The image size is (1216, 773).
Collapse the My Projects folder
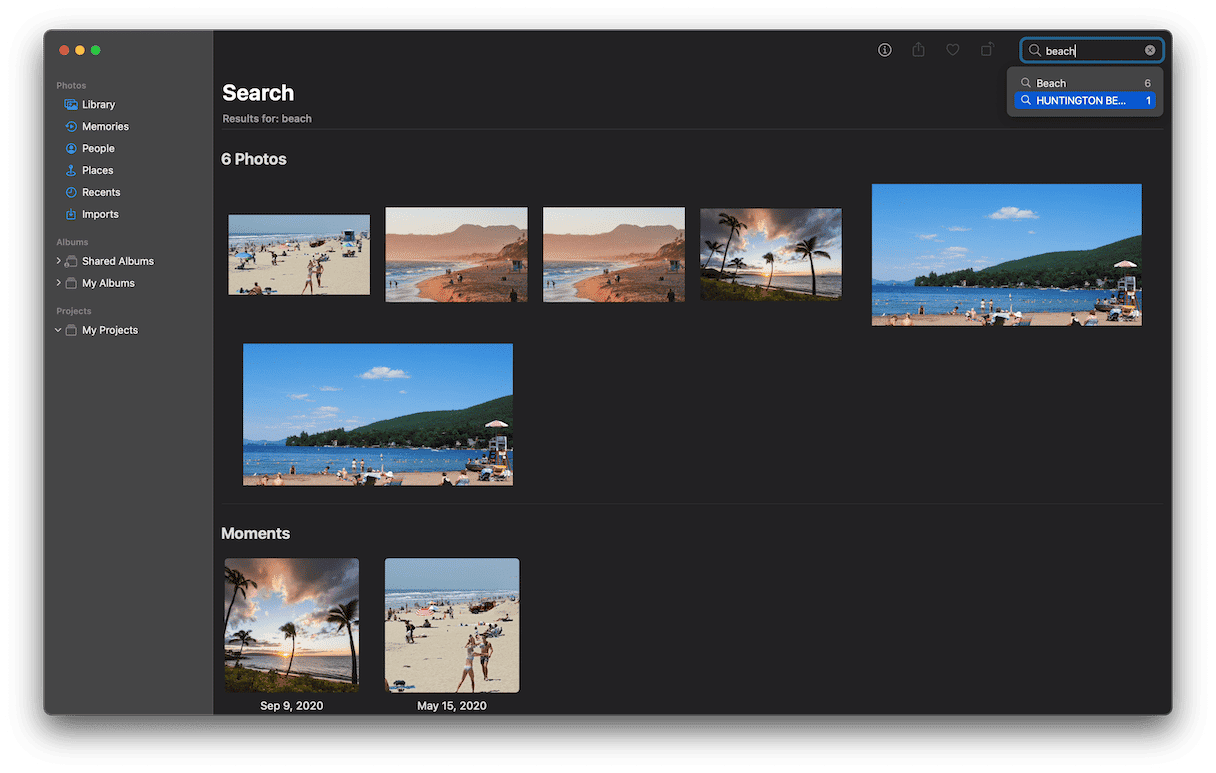click(x=59, y=330)
